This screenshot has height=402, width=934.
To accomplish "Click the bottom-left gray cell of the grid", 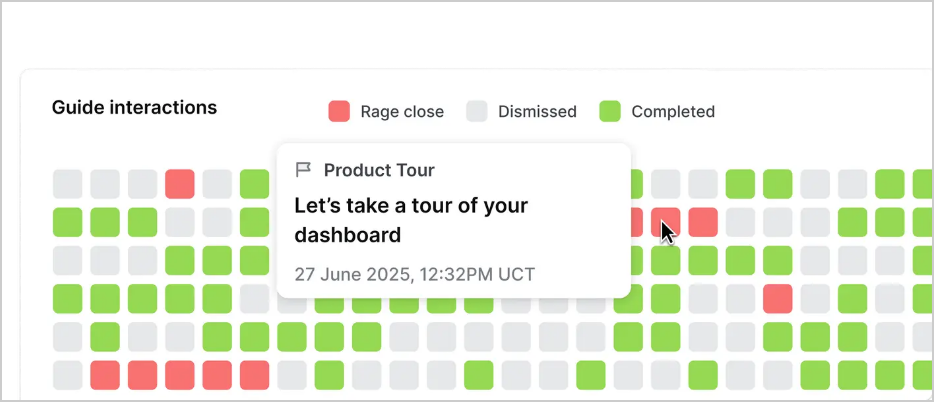I will click(68, 375).
